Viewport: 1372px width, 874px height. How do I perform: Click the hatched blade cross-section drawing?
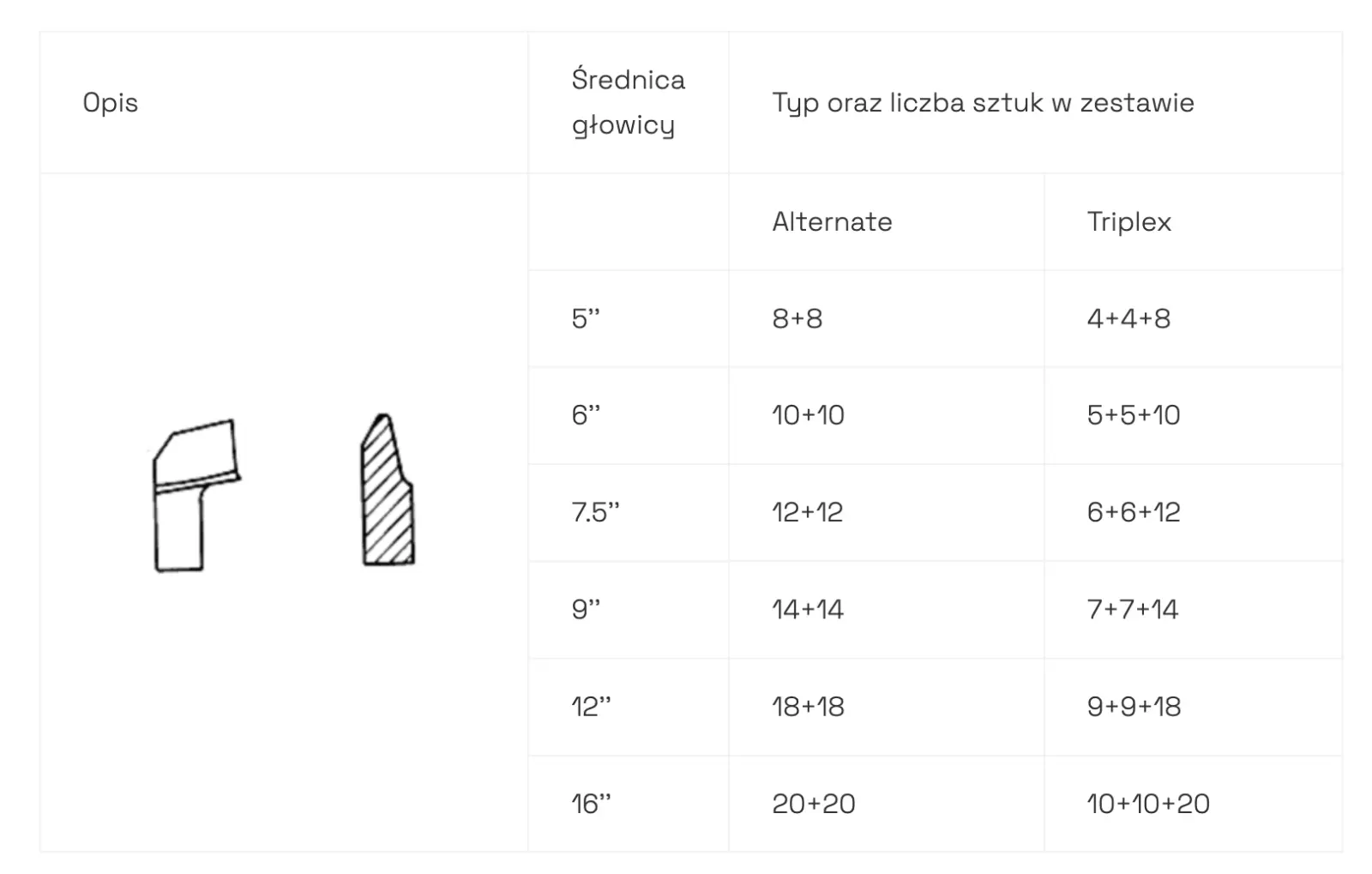[387, 491]
